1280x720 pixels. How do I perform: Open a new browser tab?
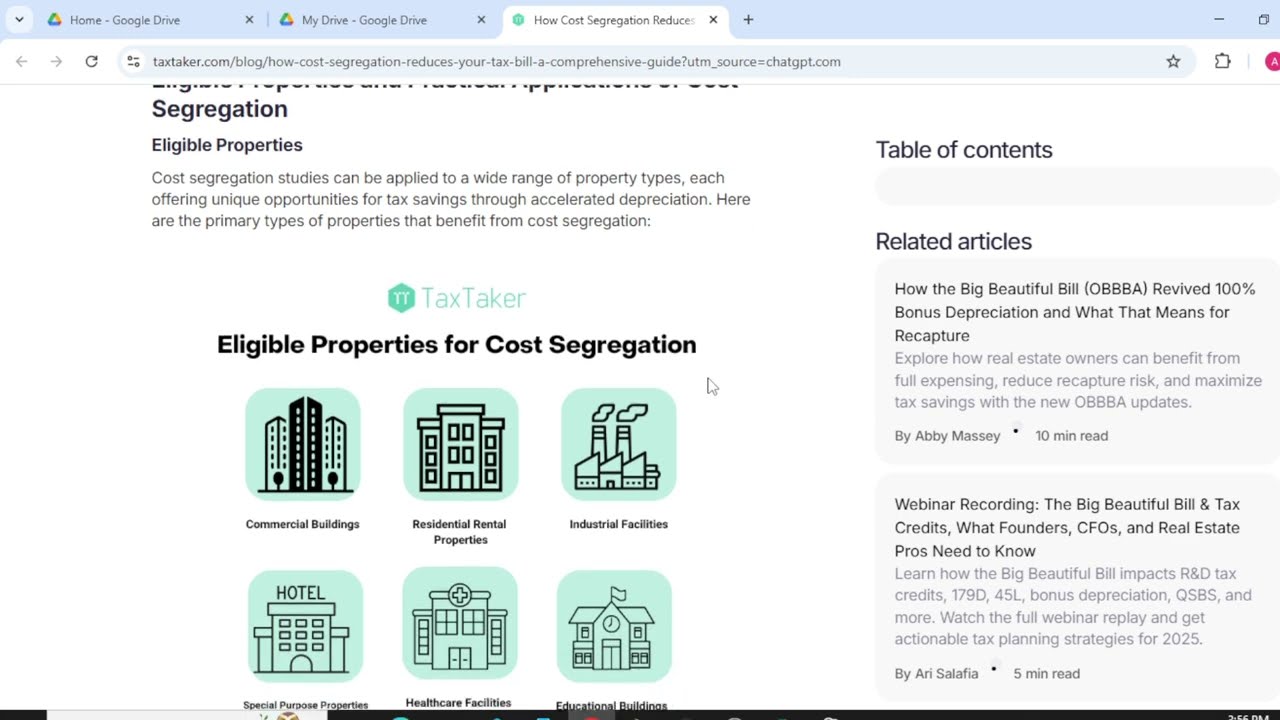coord(748,20)
